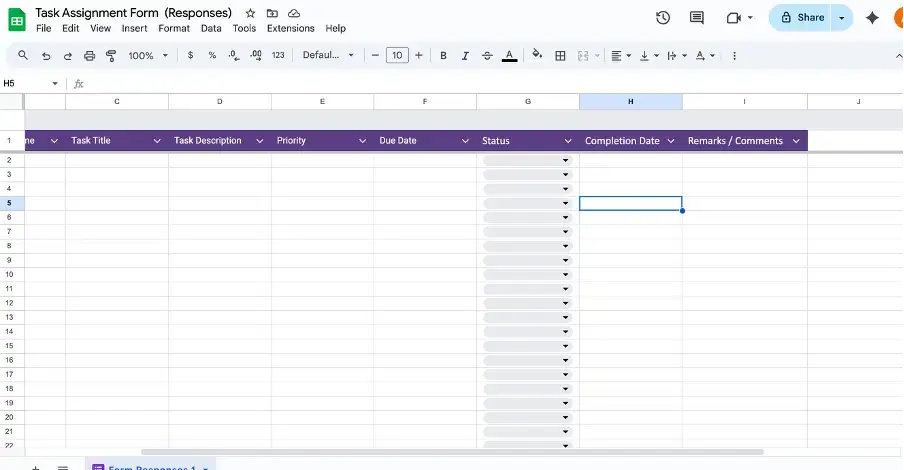Viewport: 904px width, 470px height.
Task: Star the Task Assignment Form document
Action: pos(250,13)
